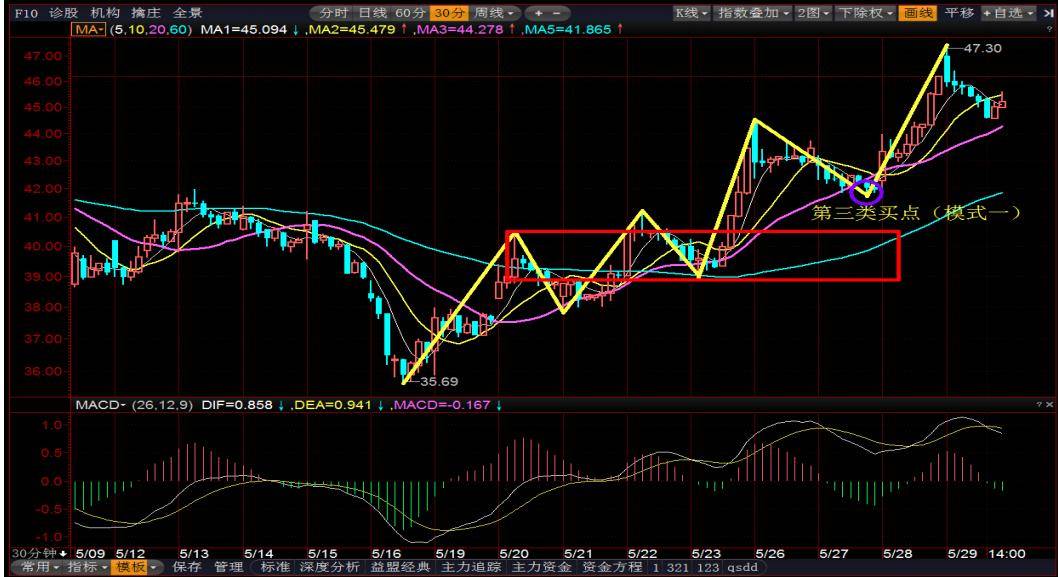Open the 模板 template dropdown
The width and height of the screenshot is (1058, 577).
(x=137, y=568)
